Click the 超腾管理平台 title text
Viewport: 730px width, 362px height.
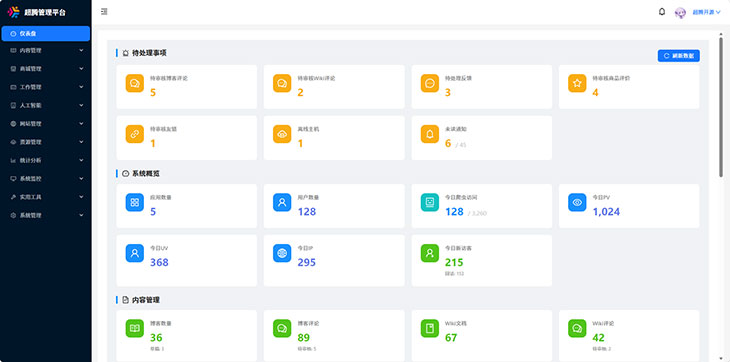pos(45,13)
